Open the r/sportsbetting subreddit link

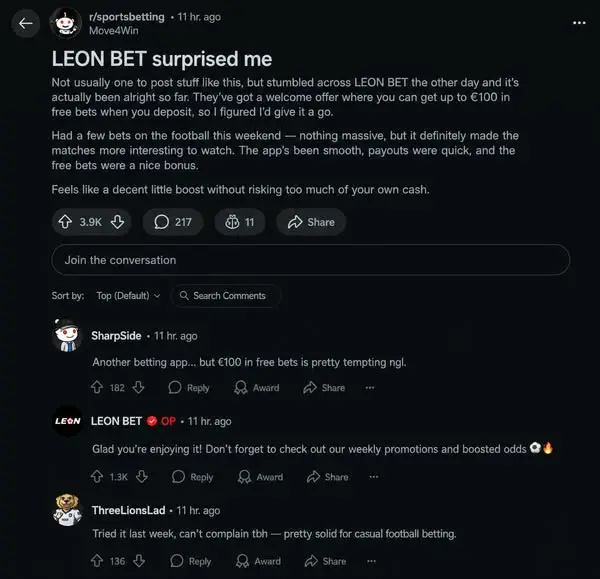[127, 17]
